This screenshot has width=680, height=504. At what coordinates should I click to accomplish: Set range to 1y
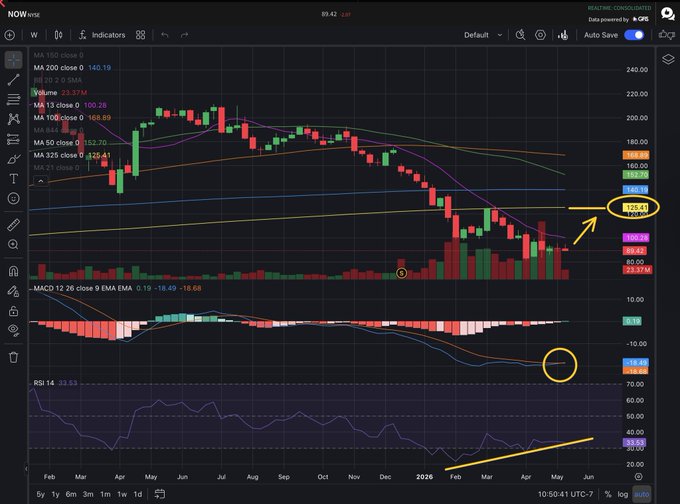pyautogui.click(x=56, y=494)
